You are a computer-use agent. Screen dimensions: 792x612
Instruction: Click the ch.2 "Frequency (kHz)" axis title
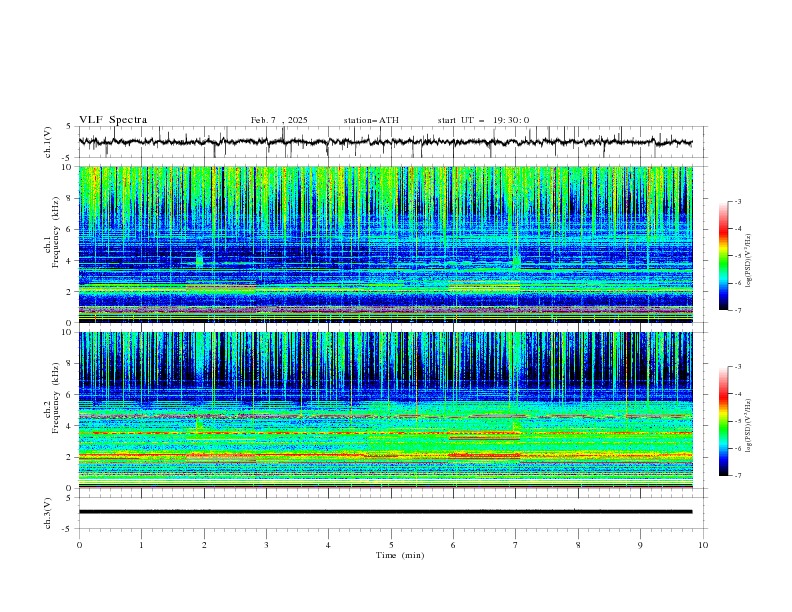click(55, 397)
